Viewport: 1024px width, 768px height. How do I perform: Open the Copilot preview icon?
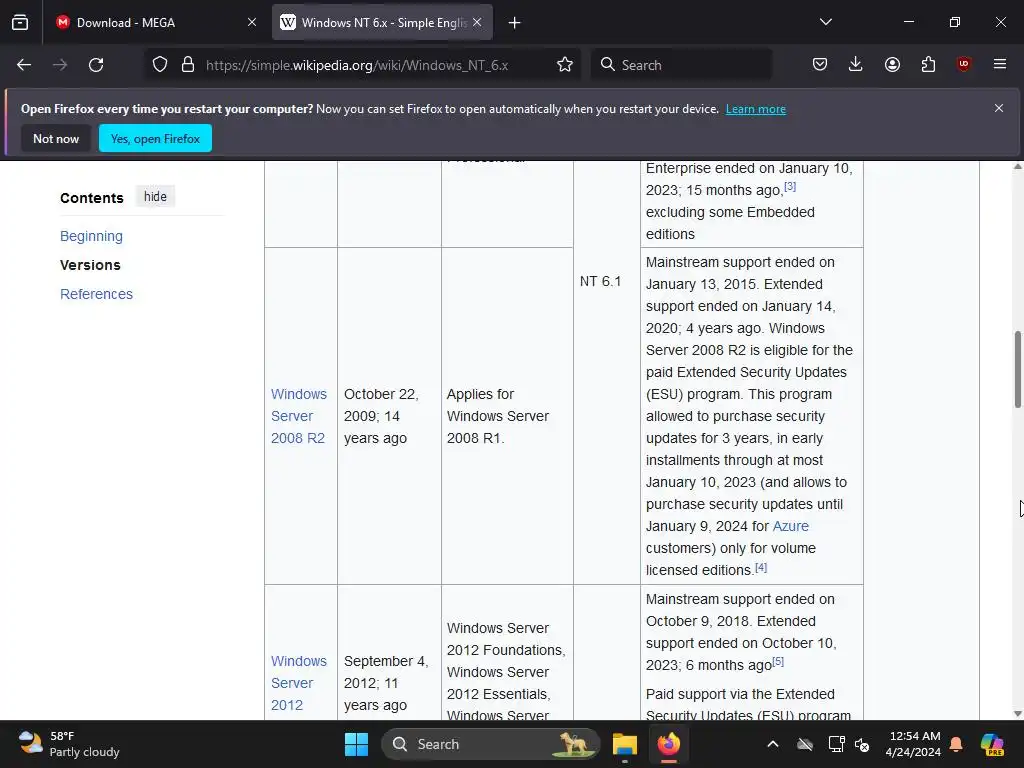coord(992,744)
